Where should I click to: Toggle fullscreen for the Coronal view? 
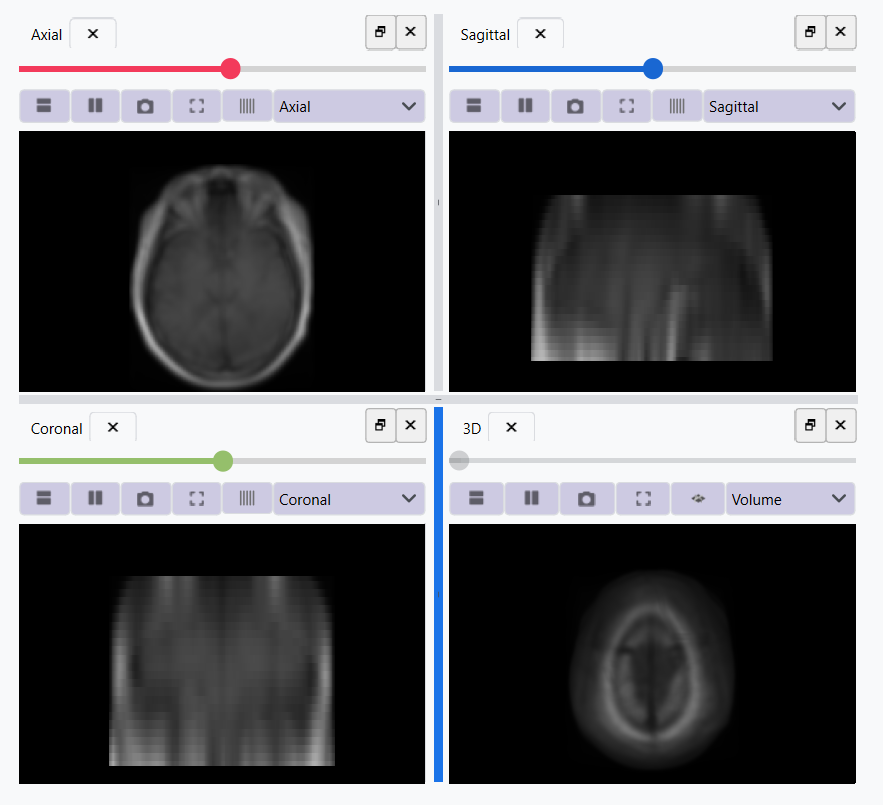[x=197, y=499]
